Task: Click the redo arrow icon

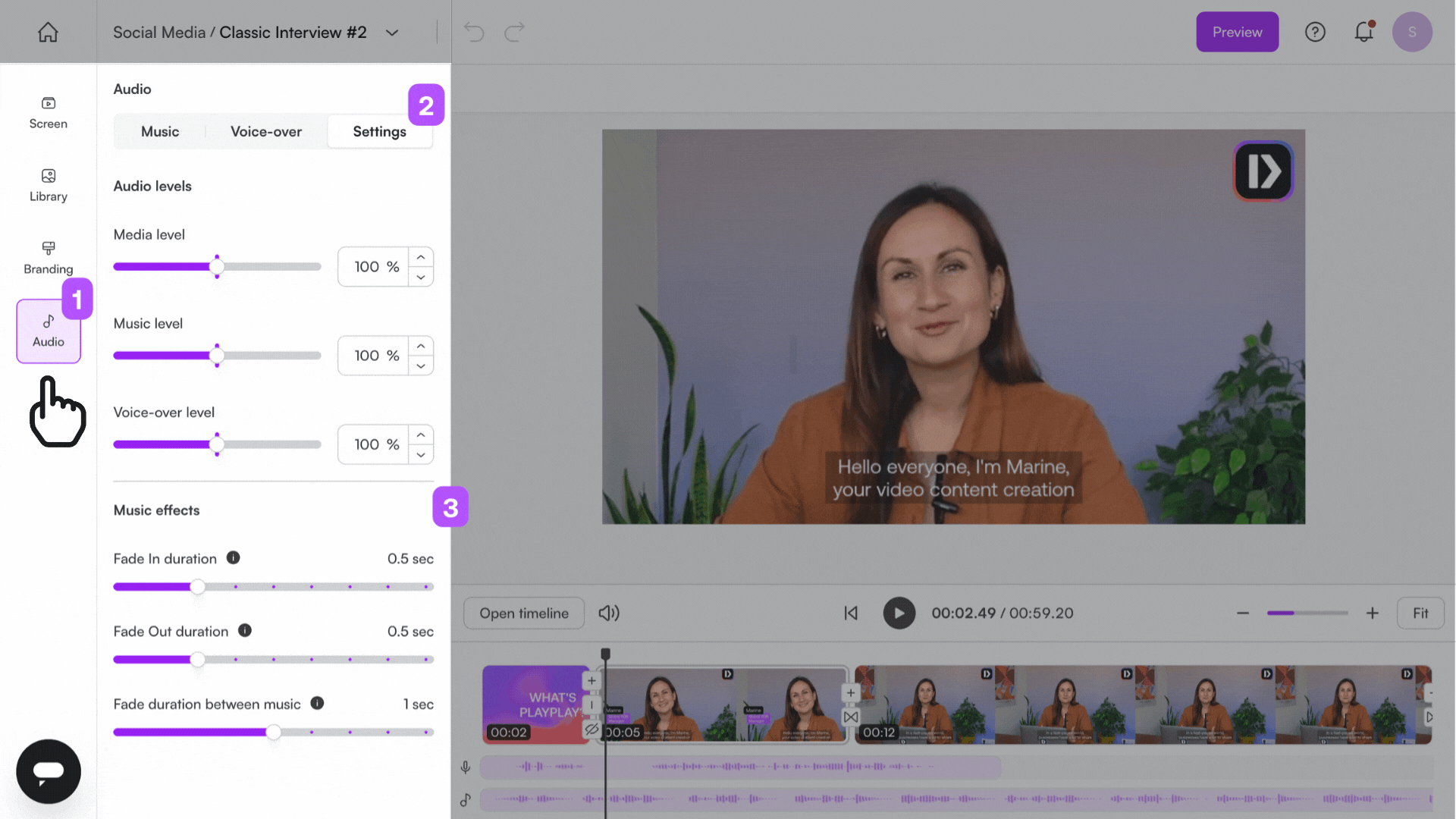Action: coord(515,32)
